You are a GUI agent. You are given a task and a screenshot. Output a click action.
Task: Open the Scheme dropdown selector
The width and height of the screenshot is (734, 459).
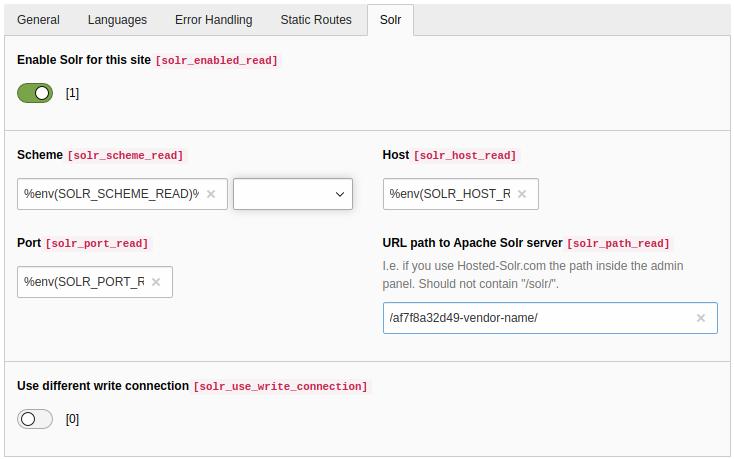[293, 194]
